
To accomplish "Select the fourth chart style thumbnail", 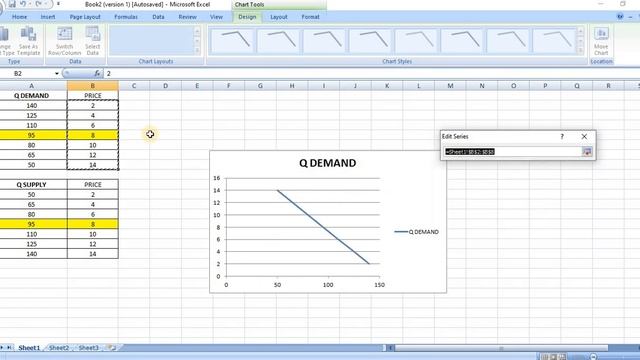I will pyautogui.click(x=370, y=41).
